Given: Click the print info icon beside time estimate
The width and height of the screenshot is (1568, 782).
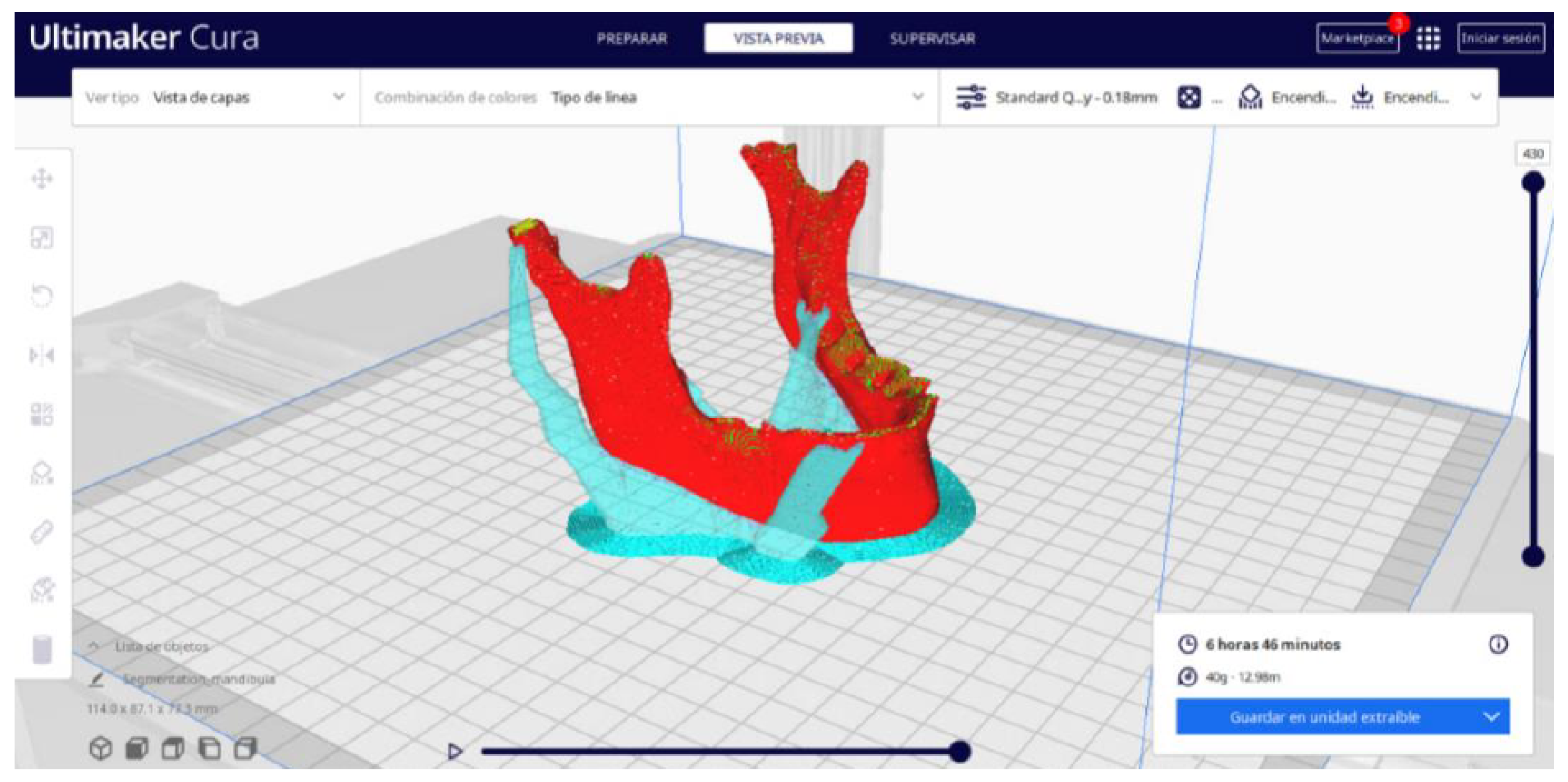Looking at the screenshot, I should 1498,644.
